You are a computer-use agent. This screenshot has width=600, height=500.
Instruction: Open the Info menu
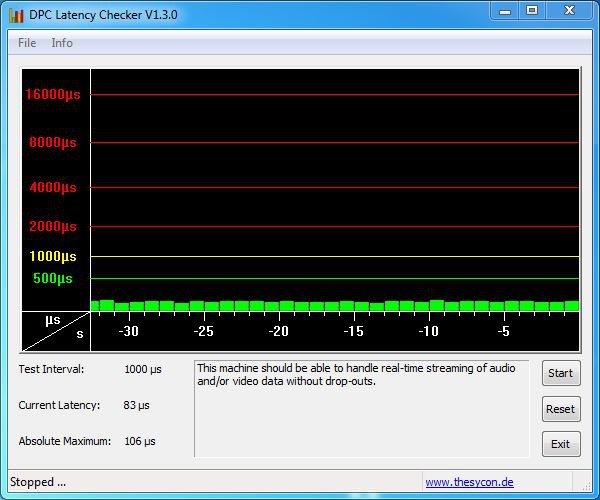[x=62, y=43]
